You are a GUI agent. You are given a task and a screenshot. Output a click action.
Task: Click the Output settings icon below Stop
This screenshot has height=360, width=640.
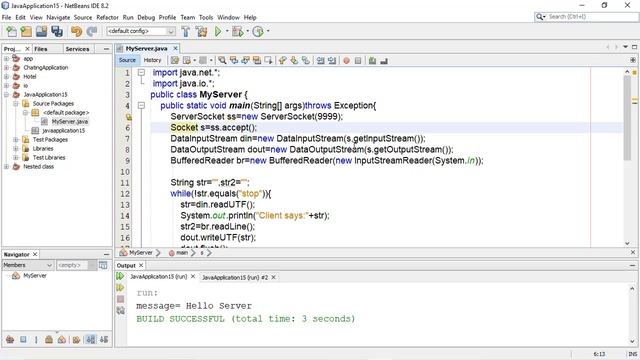pos(120,311)
